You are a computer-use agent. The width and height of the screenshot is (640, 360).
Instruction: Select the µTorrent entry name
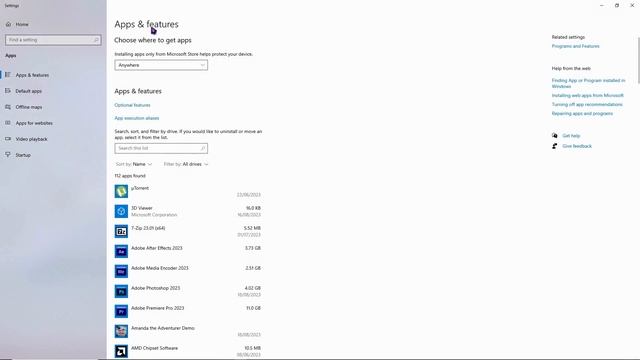(140, 188)
